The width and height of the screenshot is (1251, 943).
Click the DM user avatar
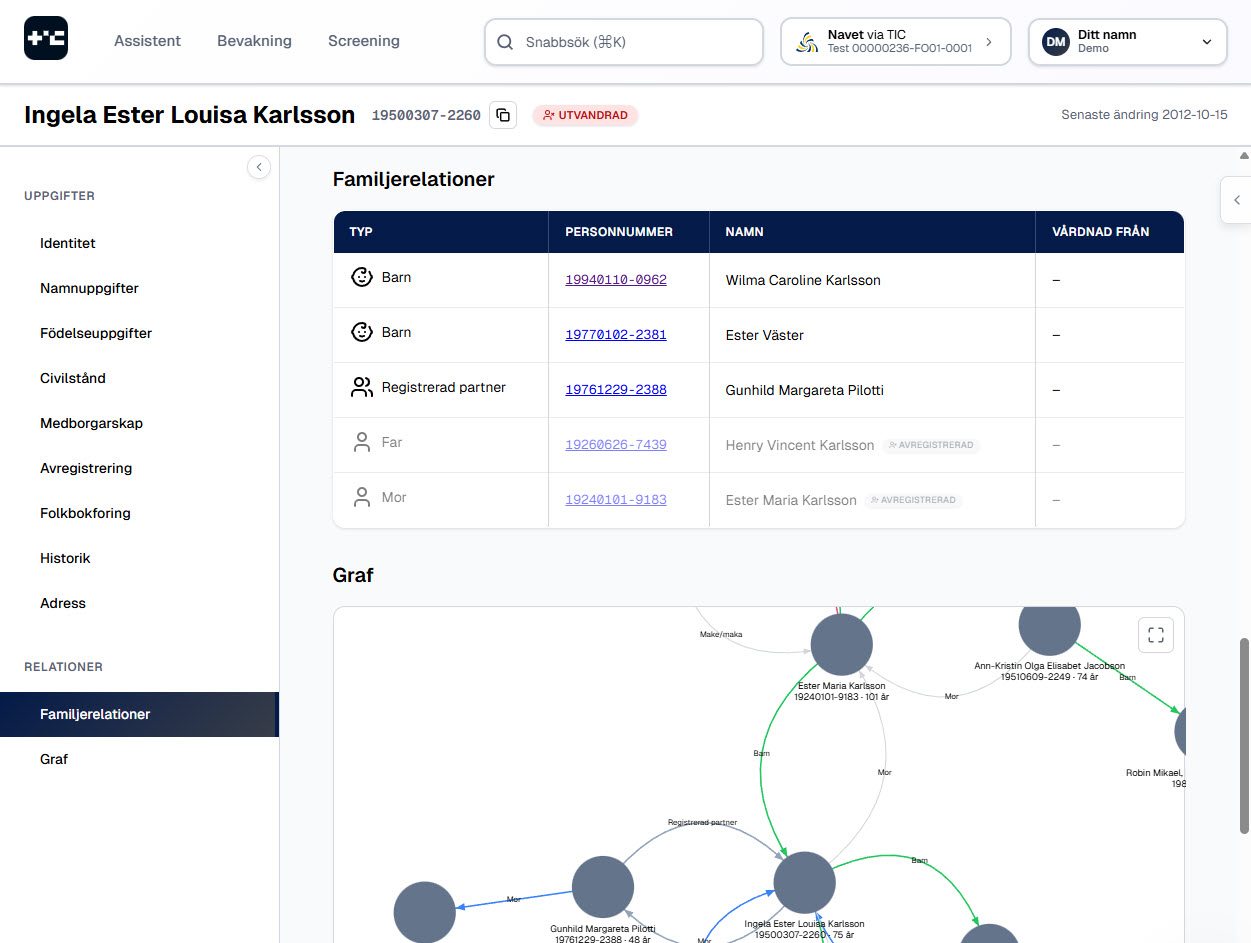click(1055, 42)
